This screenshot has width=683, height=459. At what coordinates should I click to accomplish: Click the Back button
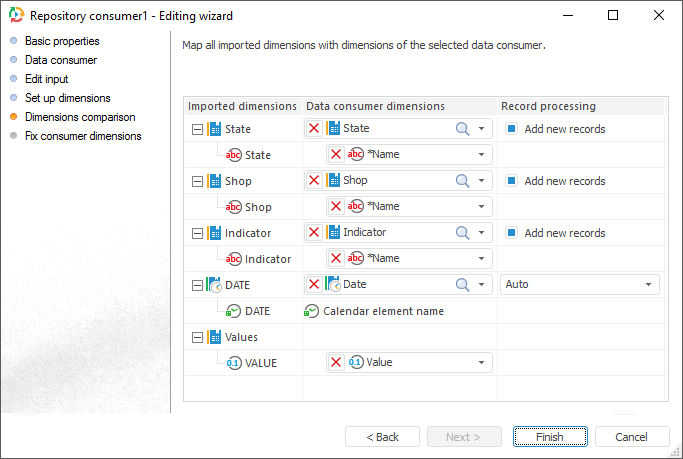[382, 437]
